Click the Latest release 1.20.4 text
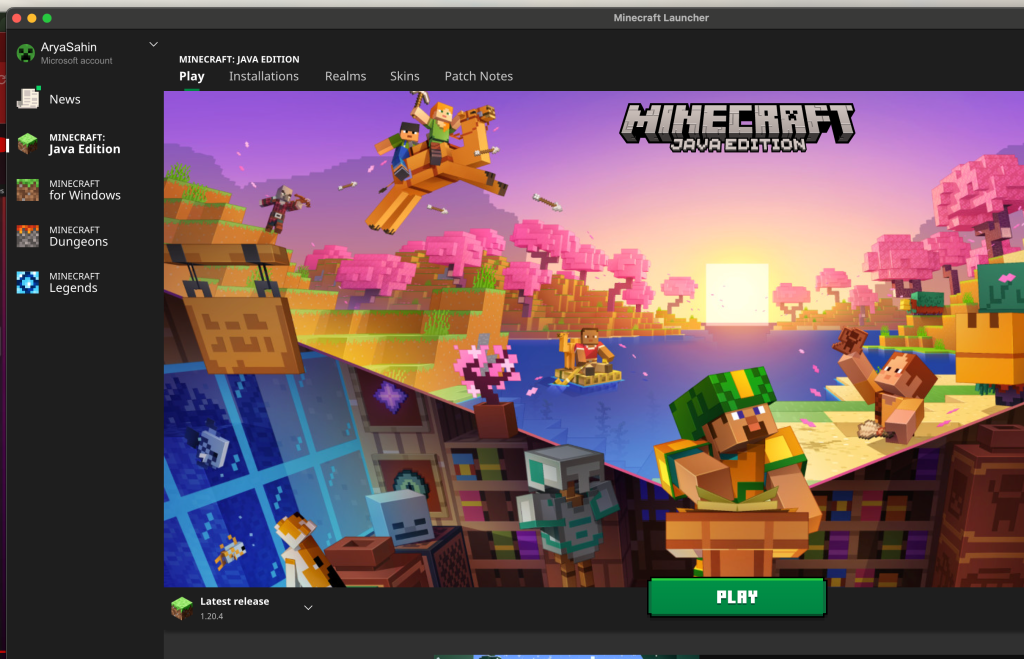The image size is (1024, 659). click(x=234, y=608)
